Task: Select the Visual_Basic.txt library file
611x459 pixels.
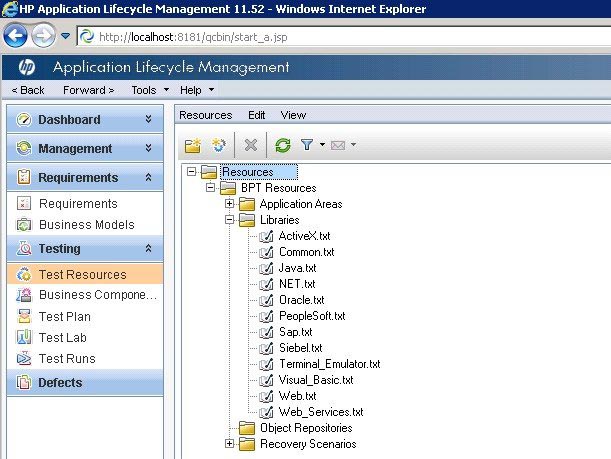Action: pos(316,380)
